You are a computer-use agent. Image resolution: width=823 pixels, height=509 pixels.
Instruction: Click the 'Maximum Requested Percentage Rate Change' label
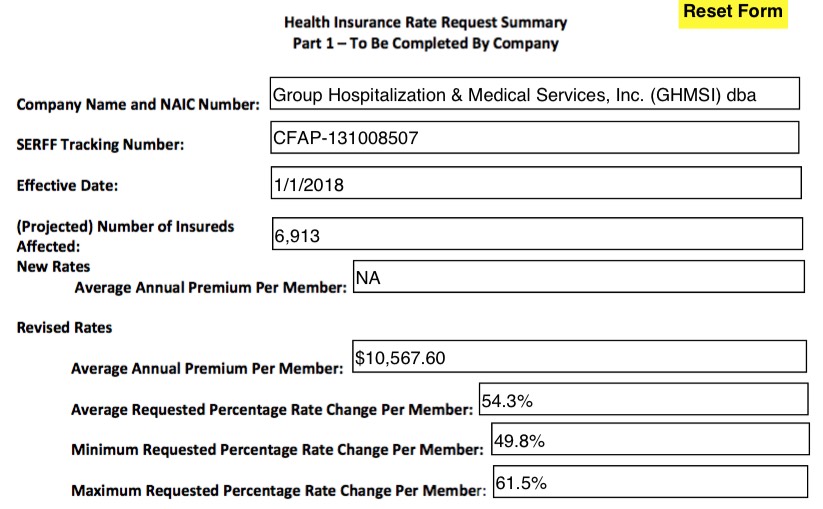[x=278, y=491]
